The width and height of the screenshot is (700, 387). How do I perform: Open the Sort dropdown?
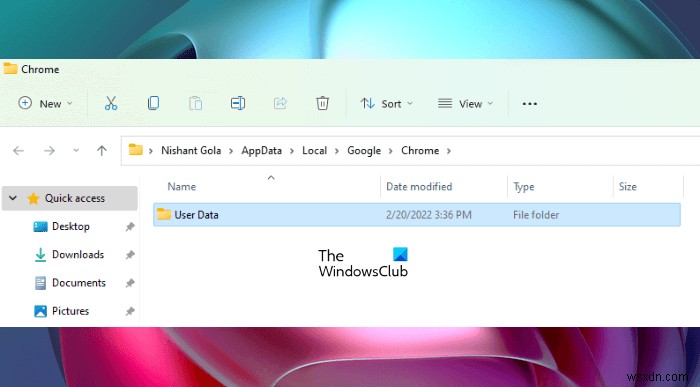(387, 104)
